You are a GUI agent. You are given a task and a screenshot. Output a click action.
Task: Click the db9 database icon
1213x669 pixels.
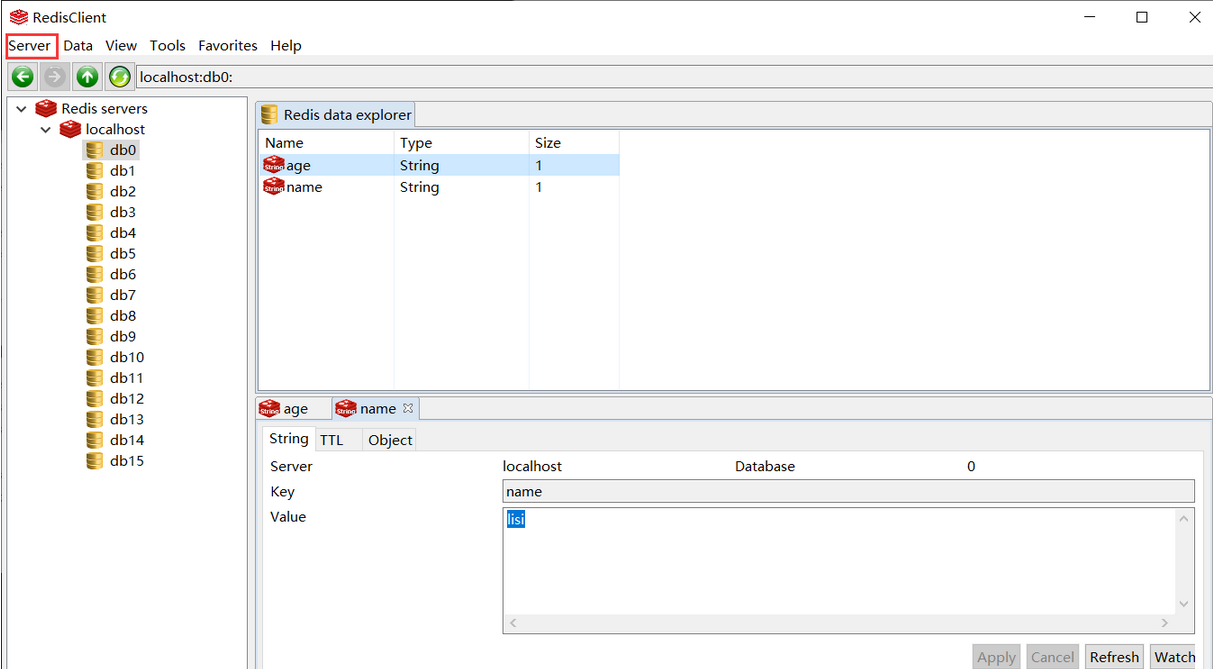click(x=95, y=336)
